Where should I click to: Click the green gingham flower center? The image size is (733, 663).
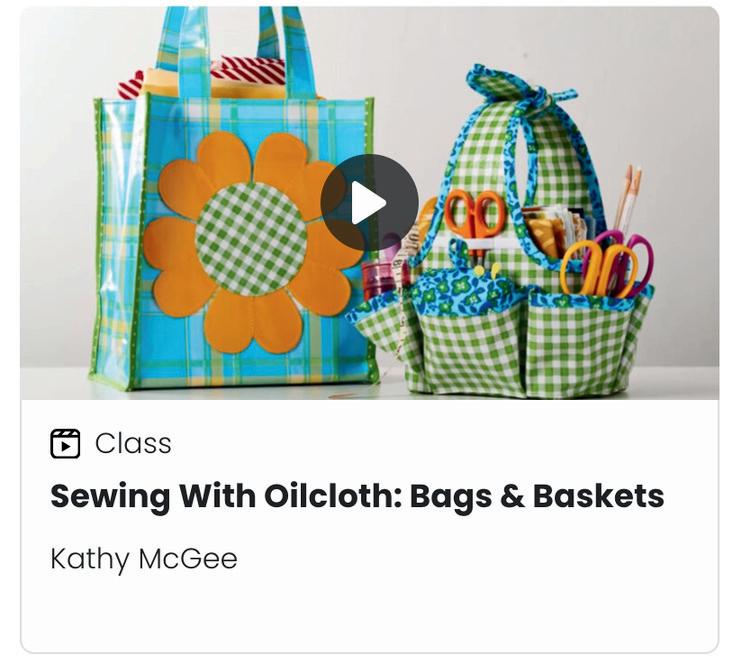251,239
